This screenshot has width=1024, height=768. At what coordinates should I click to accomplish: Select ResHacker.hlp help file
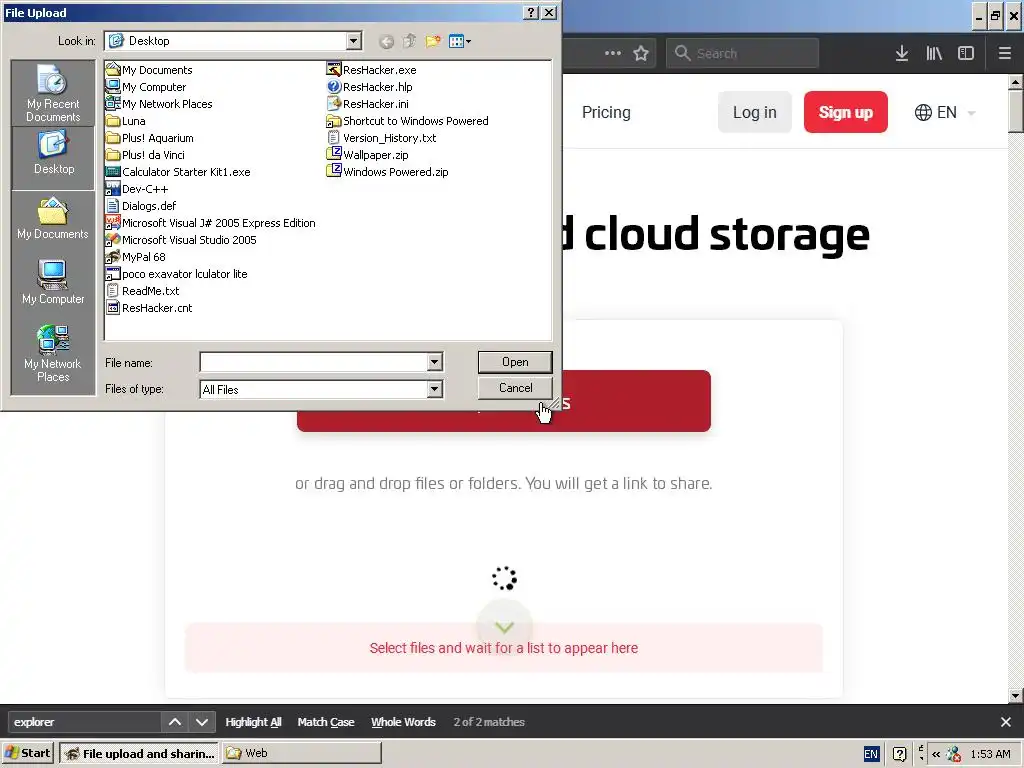click(369, 87)
